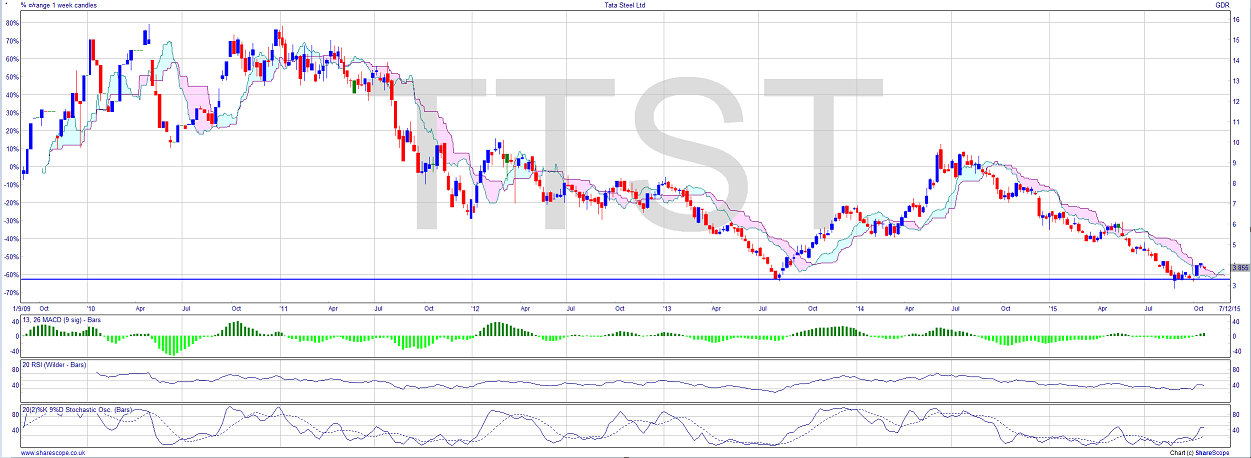This screenshot has height=458, width=1251.
Task: Click the 3.855 current price tag
Action: (1240, 267)
